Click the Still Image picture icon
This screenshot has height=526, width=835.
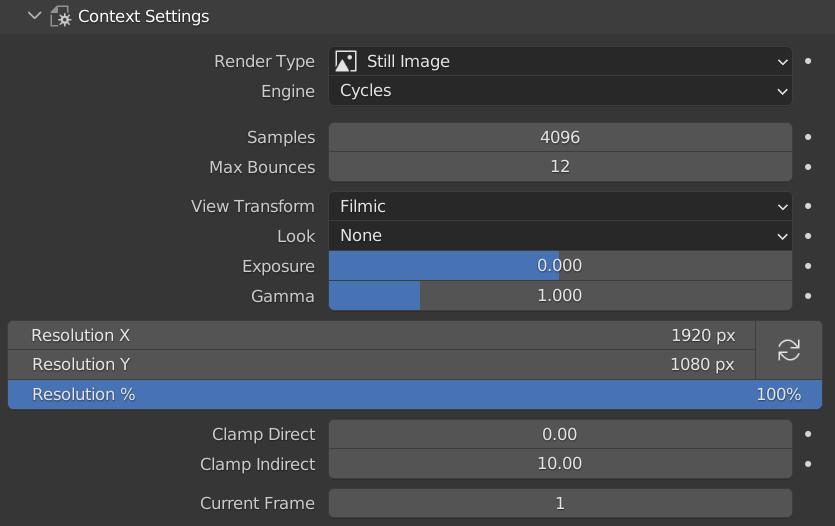(346, 61)
